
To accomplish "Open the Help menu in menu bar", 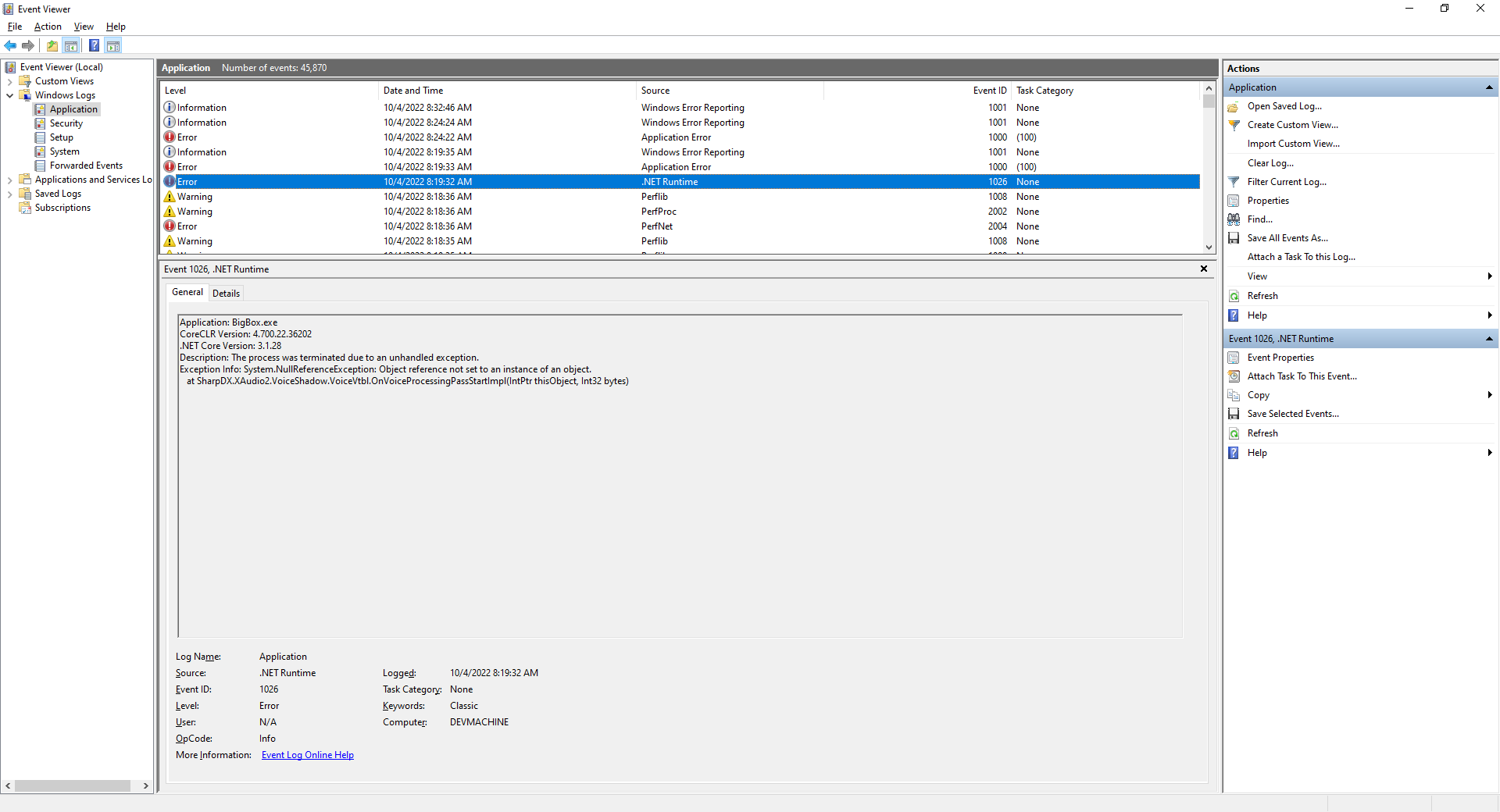I will pos(116,27).
